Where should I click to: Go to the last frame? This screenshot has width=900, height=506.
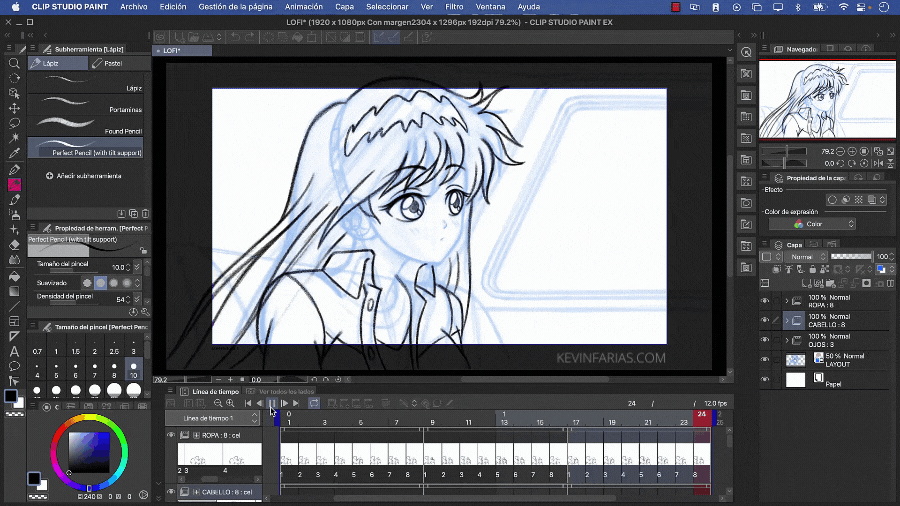click(x=296, y=403)
